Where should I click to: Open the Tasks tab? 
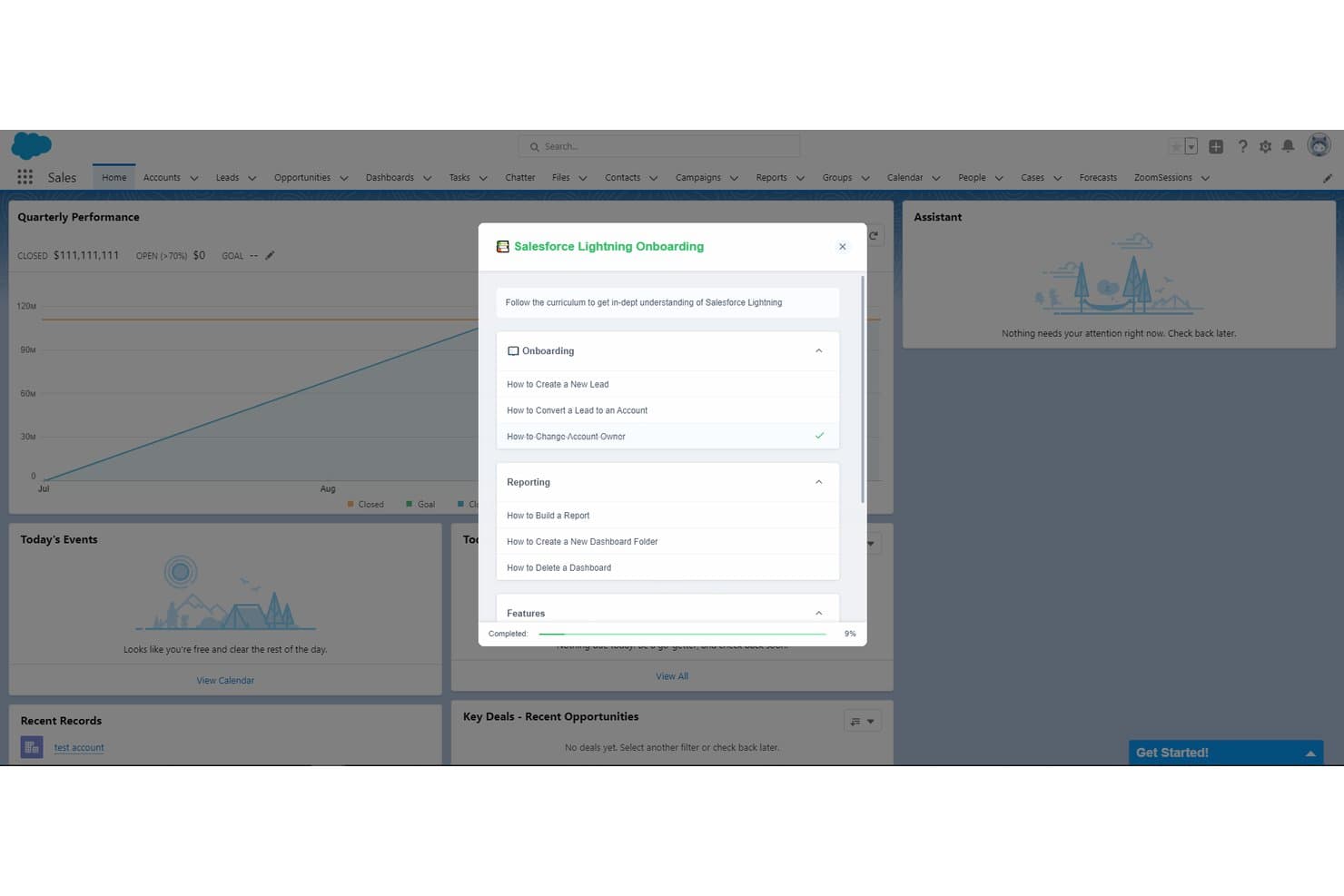pyautogui.click(x=460, y=178)
